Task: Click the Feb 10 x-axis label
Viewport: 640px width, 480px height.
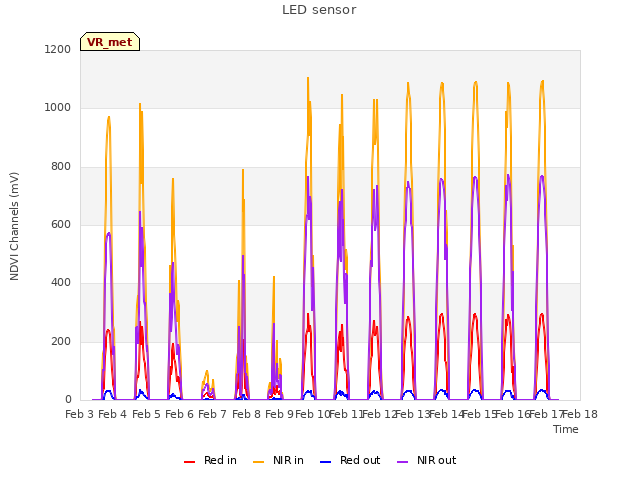Action: click(313, 414)
